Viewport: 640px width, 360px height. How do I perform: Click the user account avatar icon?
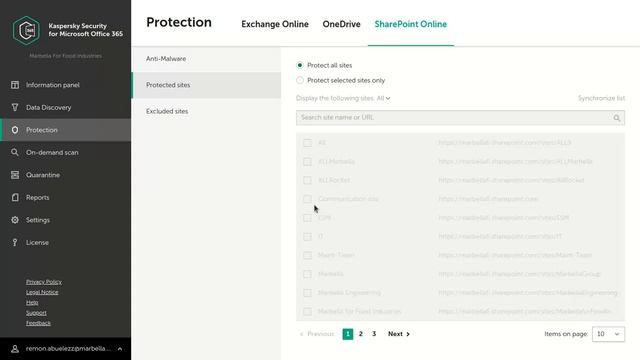click(15, 349)
